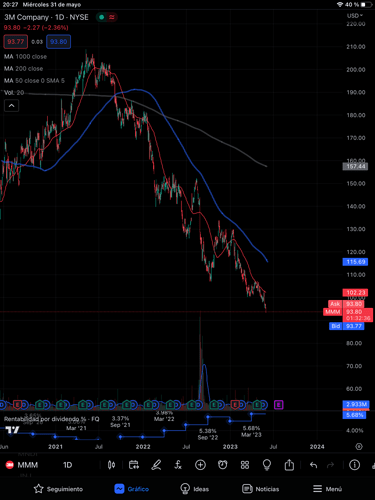Collapse the indicator legend with chevron

(x=11, y=106)
